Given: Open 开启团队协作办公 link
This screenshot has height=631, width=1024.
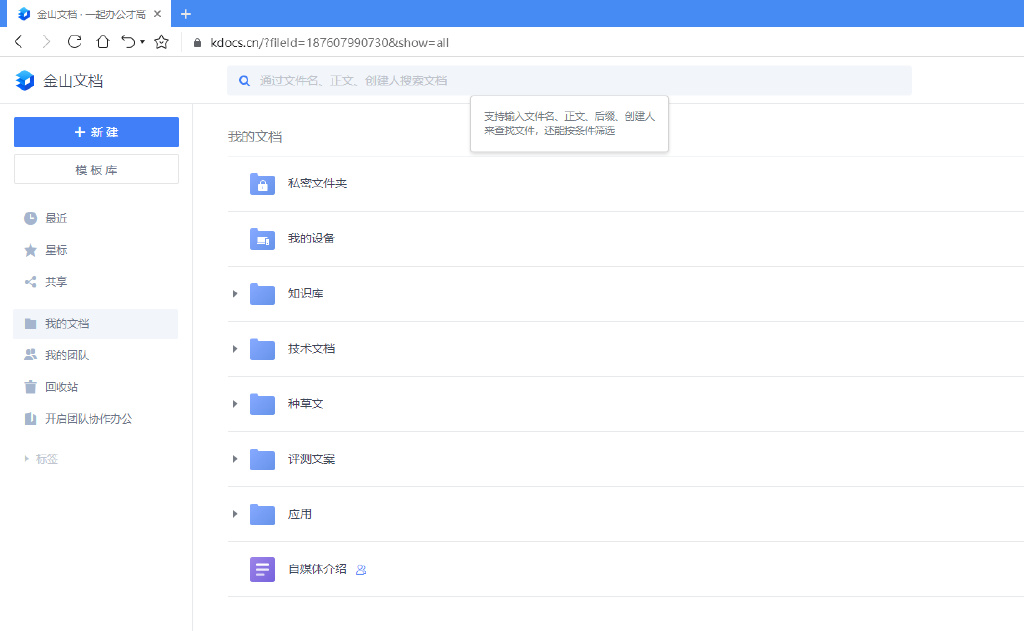Looking at the screenshot, I should click(x=88, y=419).
